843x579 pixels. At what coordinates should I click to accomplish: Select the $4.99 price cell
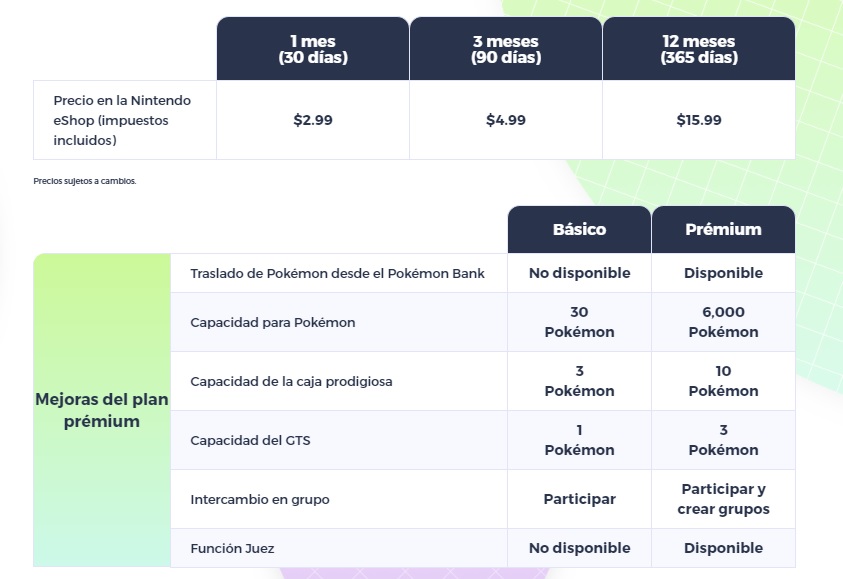click(x=505, y=120)
